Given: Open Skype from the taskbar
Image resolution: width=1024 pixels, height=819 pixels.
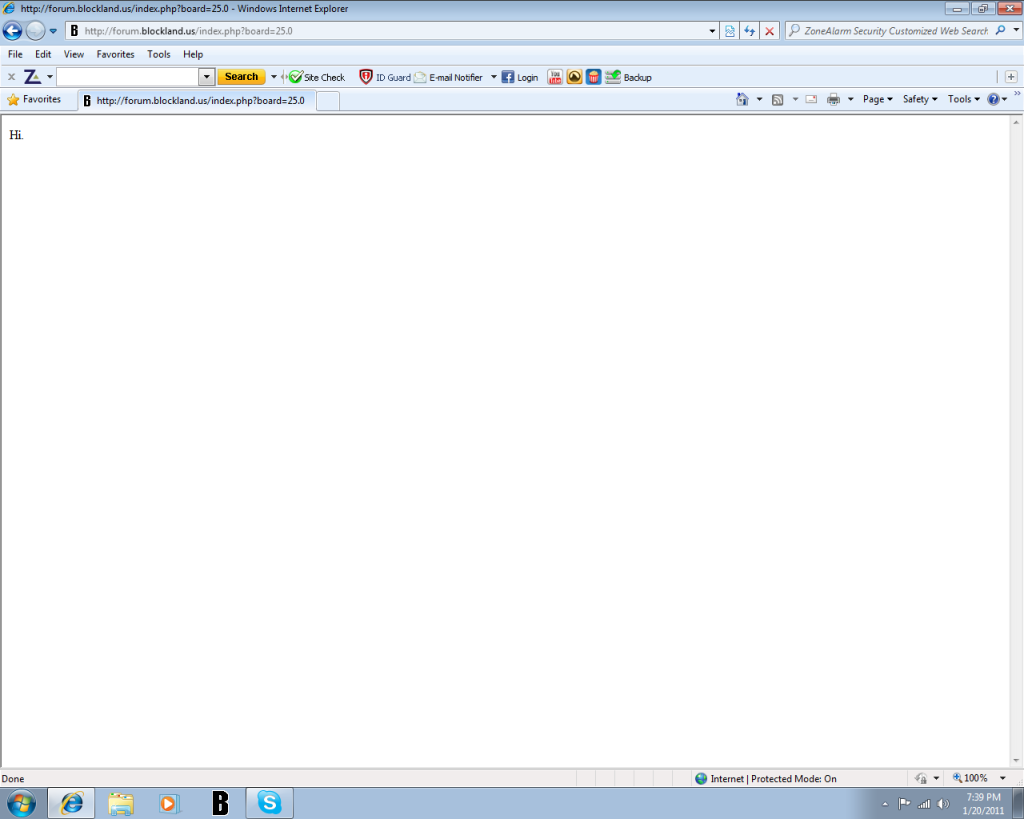Looking at the screenshot, I should pos(269,802).
